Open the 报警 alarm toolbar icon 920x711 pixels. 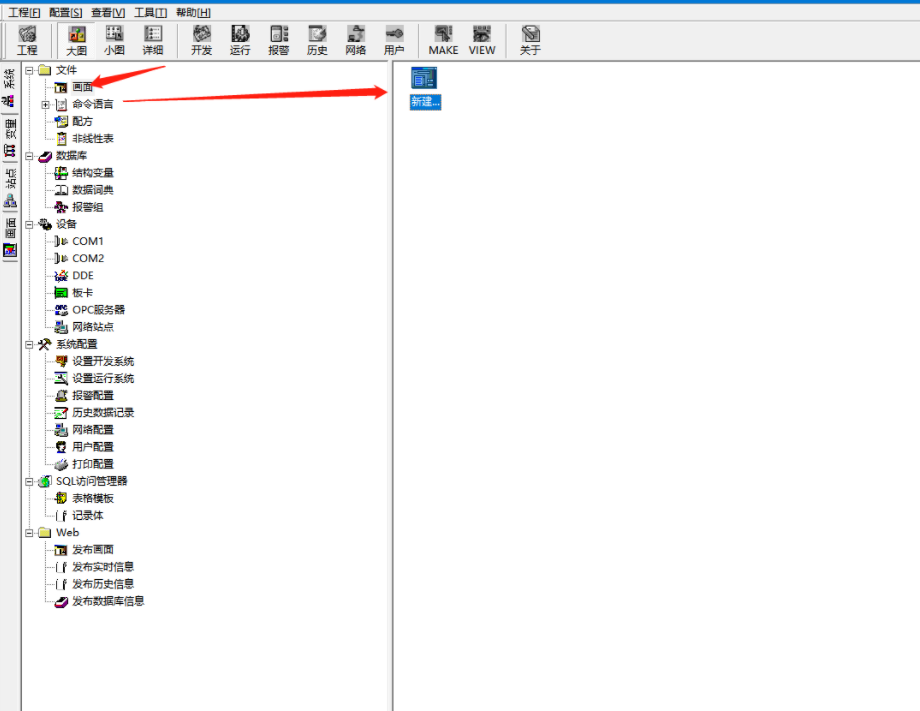coord(279,40)
